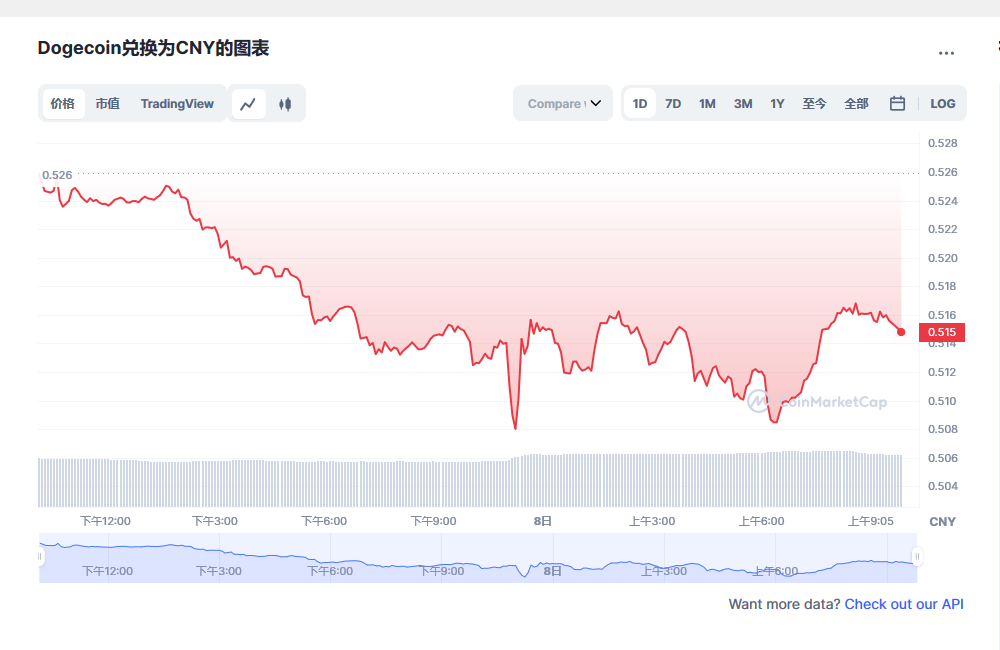The height and width of the screenshot is (650, 1000).
Task: Switch to the TradingView tab
Action: point(177,103)
